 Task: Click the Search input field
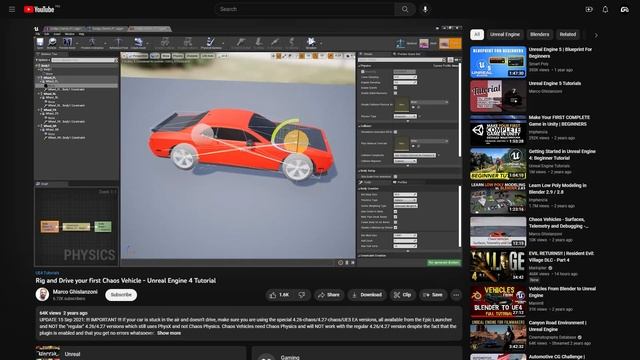(304, 9)
